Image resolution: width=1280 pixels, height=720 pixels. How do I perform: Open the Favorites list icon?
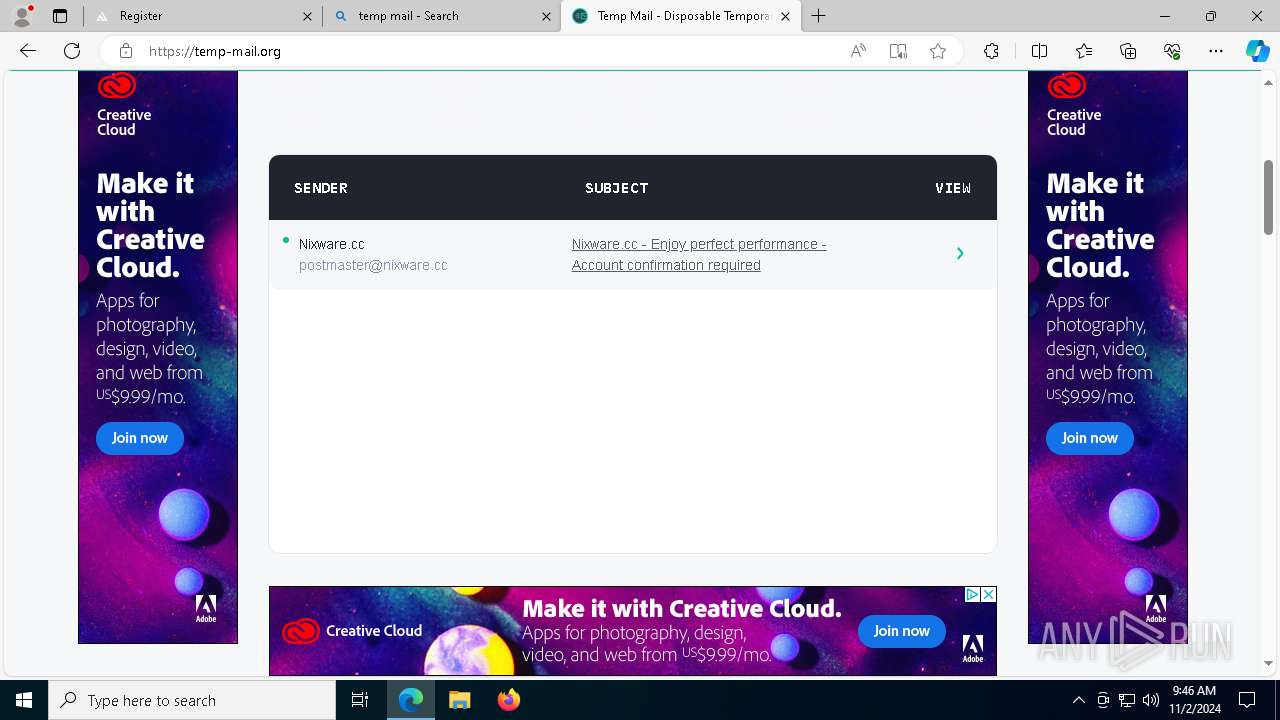point(1084,51)
